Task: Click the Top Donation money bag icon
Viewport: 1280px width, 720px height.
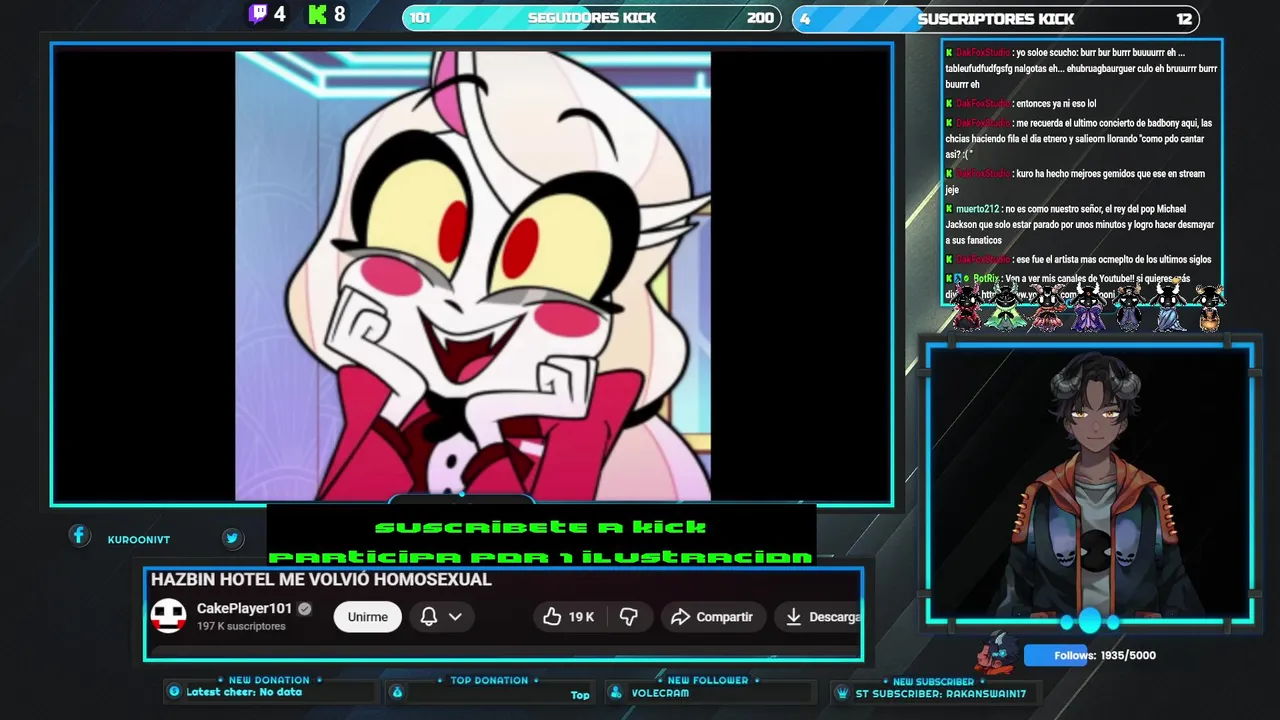Action: coord(397,692)
